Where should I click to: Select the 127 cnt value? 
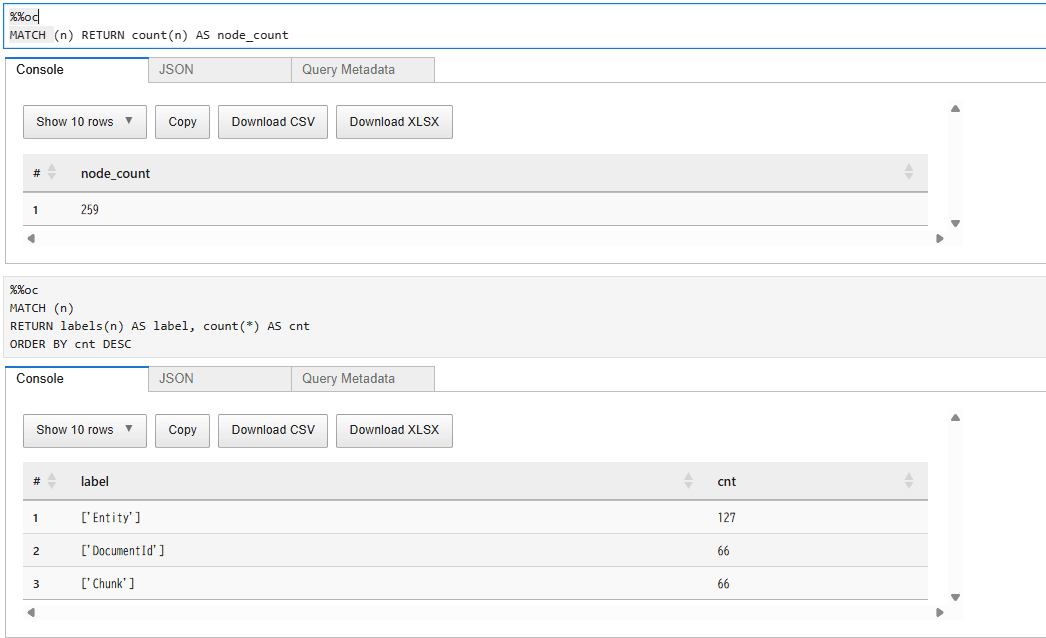[x=726, y=518]
